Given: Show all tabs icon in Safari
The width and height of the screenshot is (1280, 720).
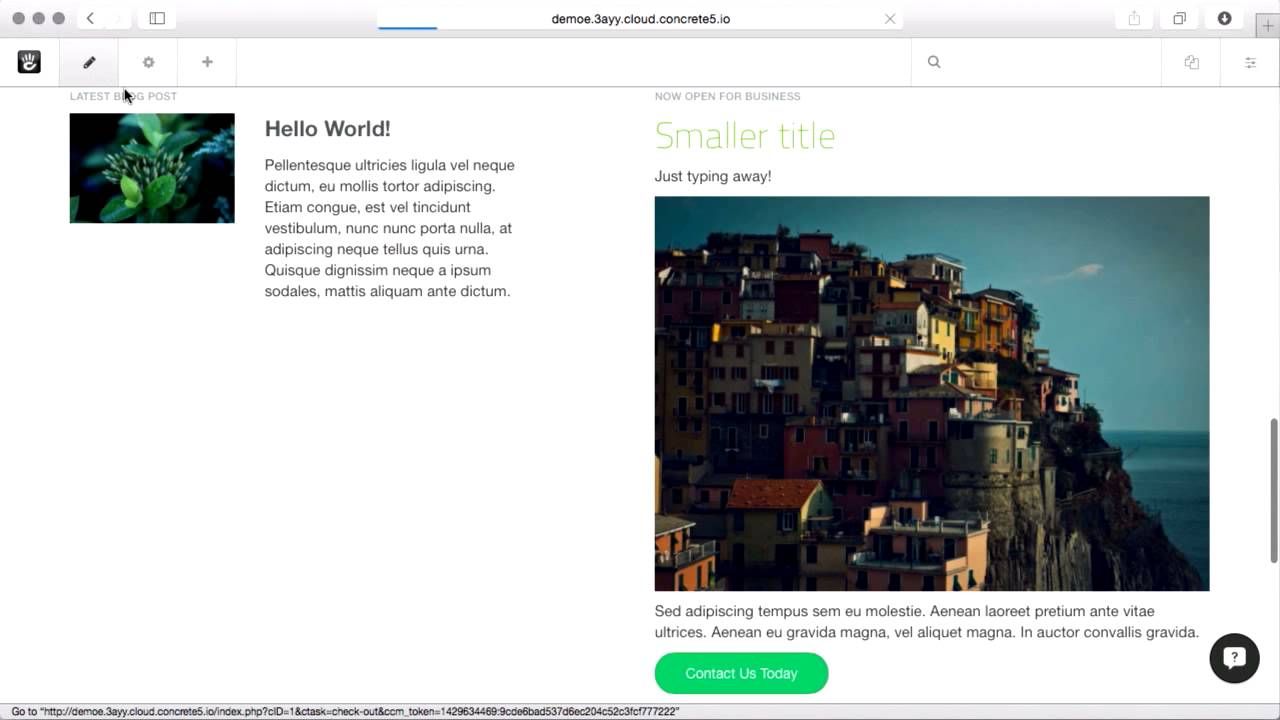Looking at the screenshot, I should tap(1179, 18).
